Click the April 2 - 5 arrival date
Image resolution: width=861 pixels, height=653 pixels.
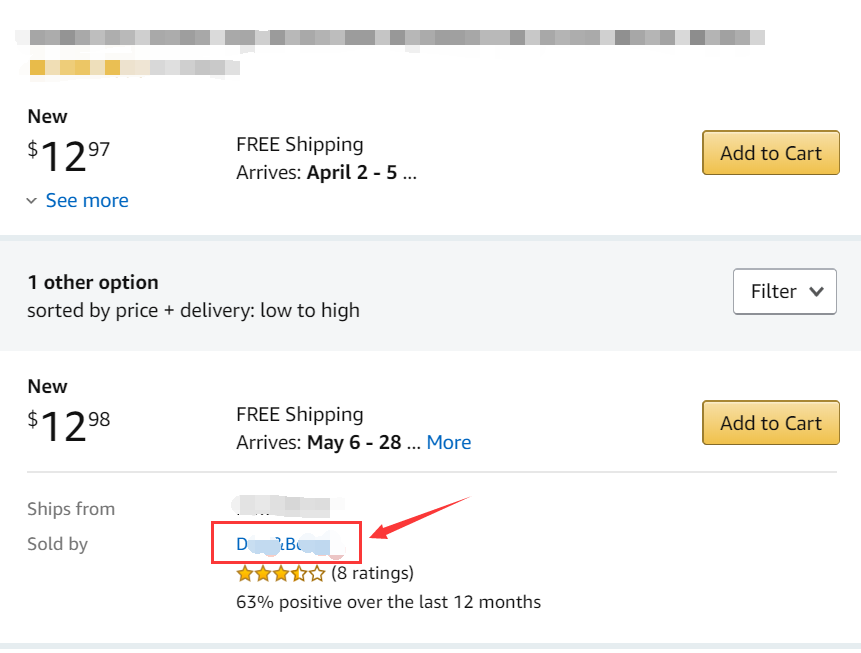point(352,172)
